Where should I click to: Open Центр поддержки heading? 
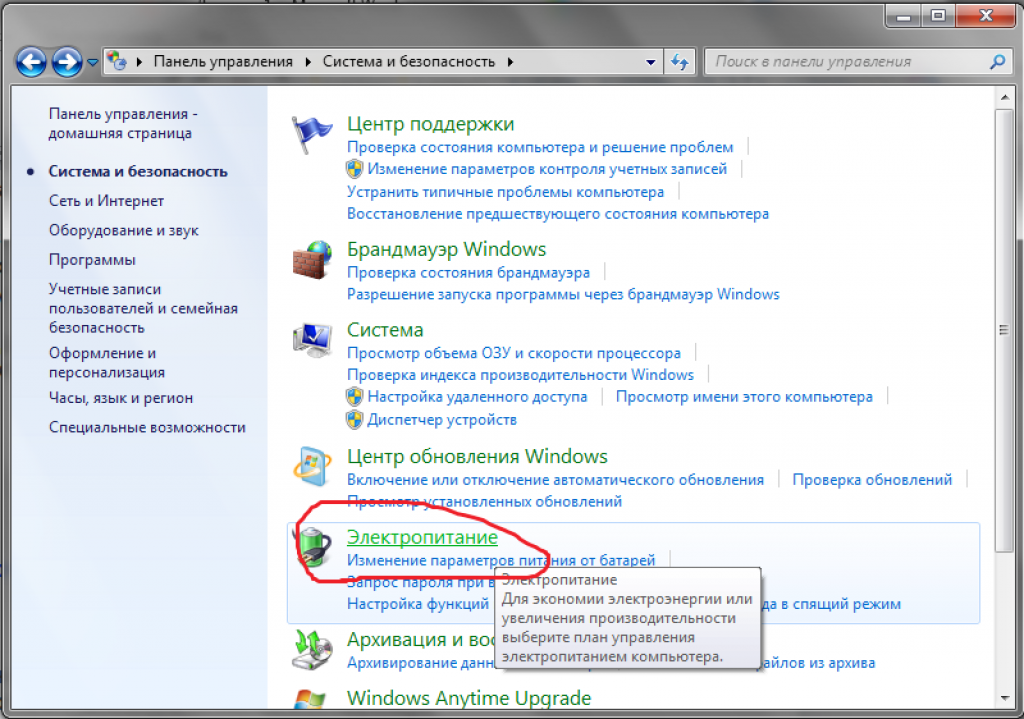pyautogui.click(x=430, y=123)
